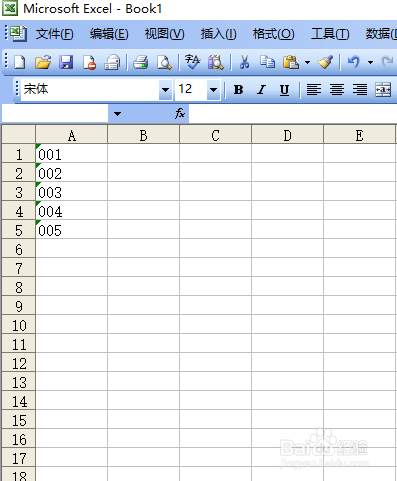397x481 pixels.
Task: Open the 数据 menu
Action: click(x=381, y=34)
